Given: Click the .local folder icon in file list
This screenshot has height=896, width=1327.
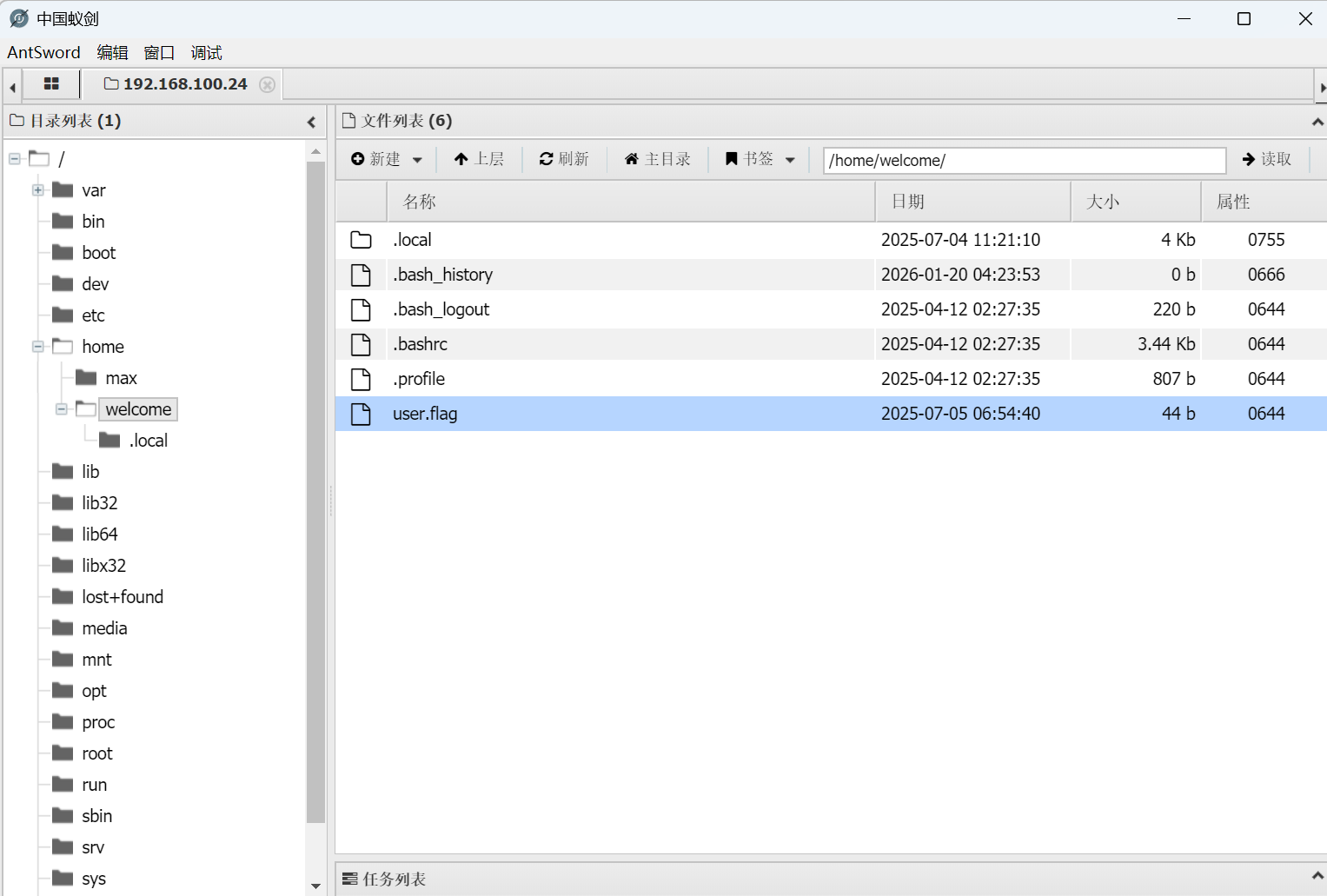Looking at the screenshot, I should click(361, 240).
